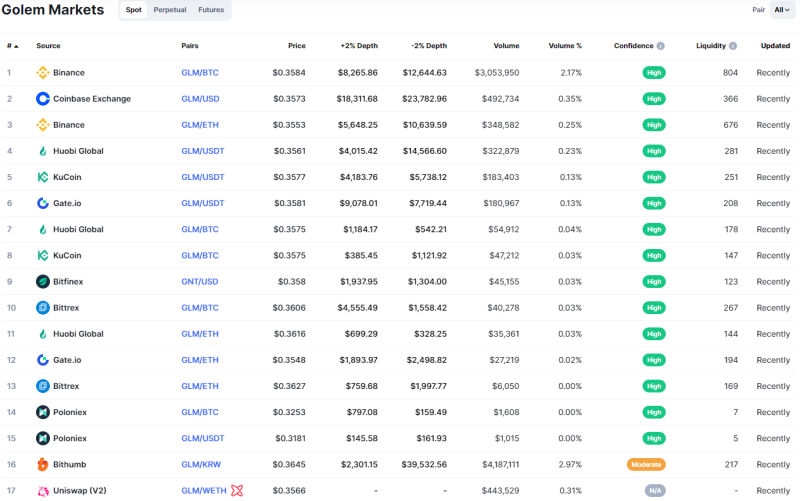Click the Uniswap (V2) unicorn logo

tap(43, 490)
